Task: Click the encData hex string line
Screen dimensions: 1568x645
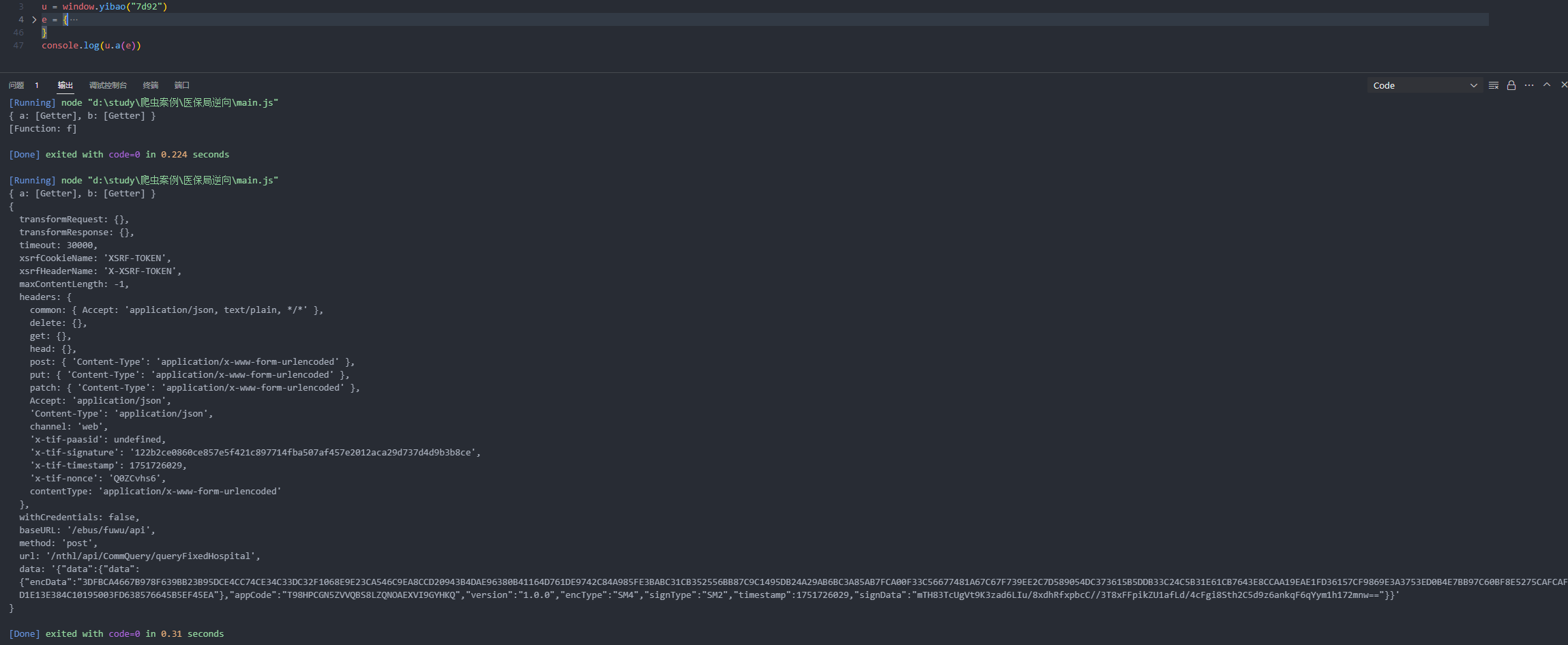Action: [793, 582]
